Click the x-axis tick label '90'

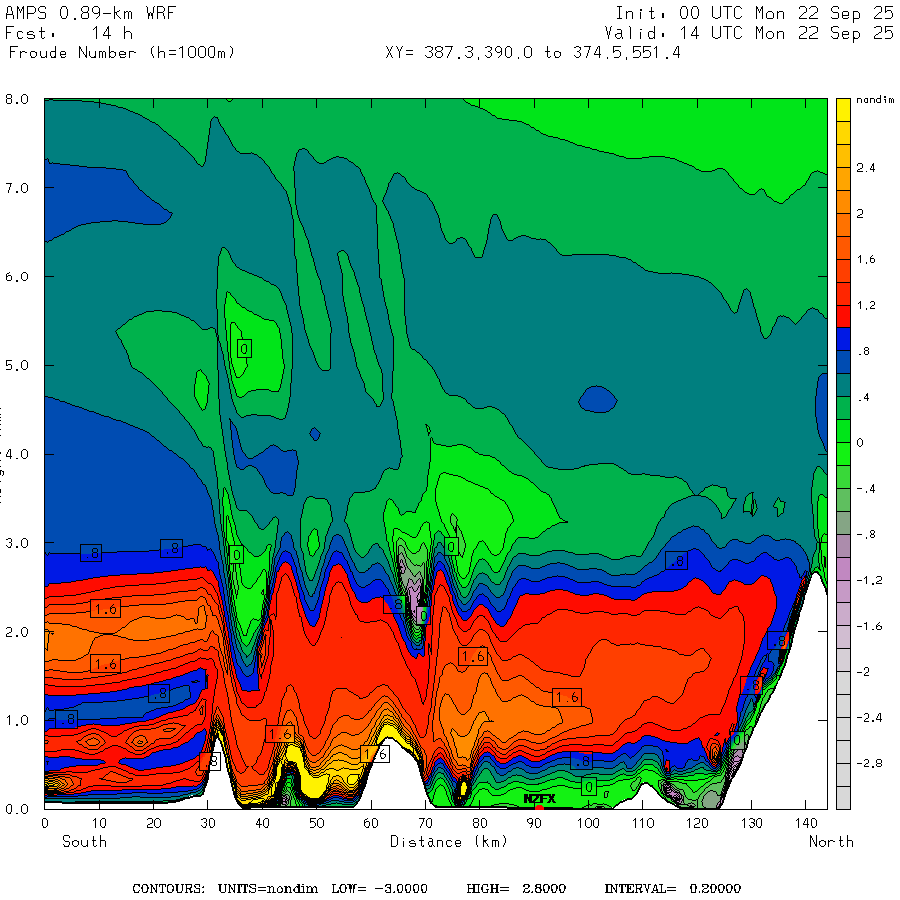point(534,823)
